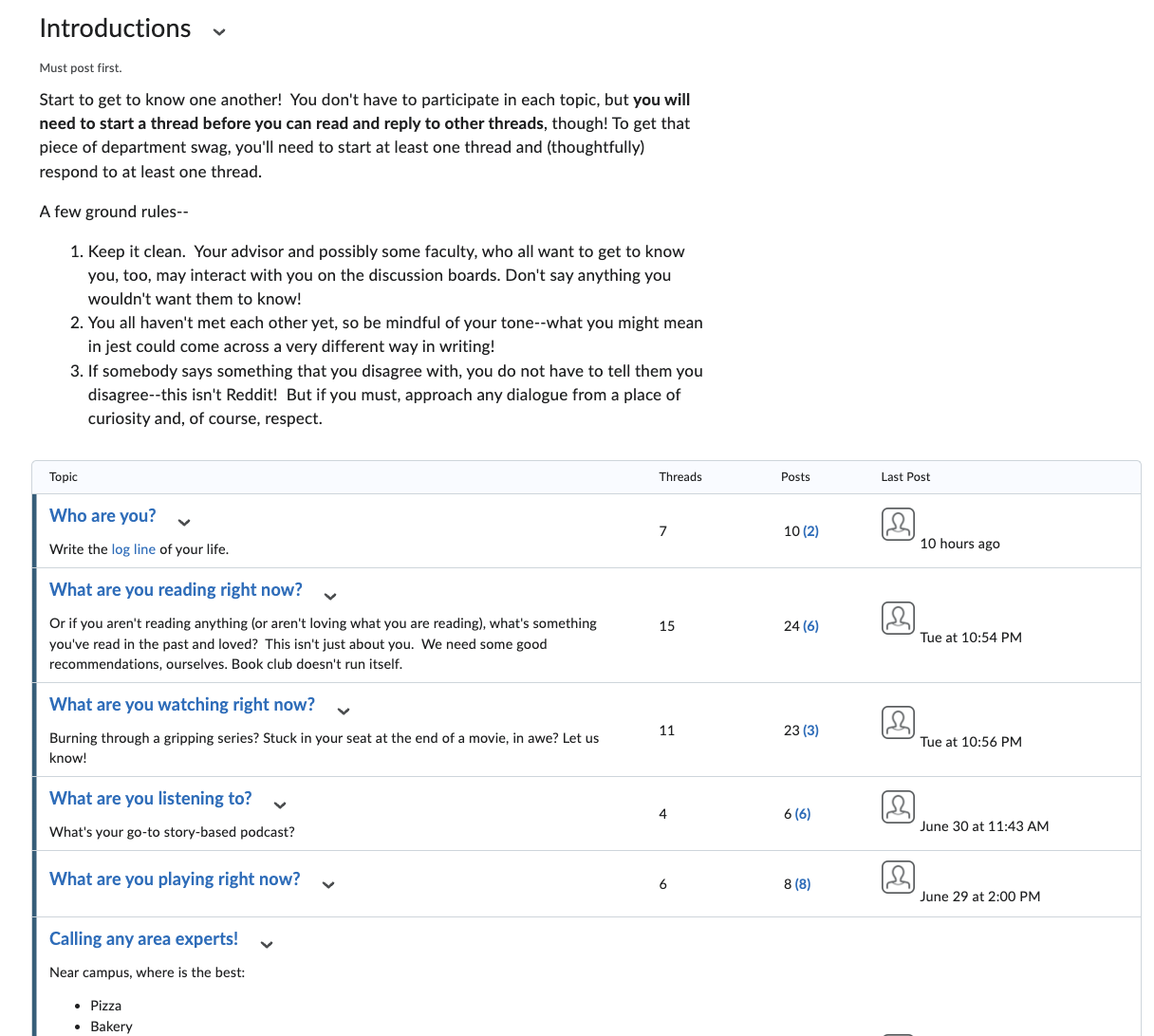The height and width of the screenshot is (1036, 1154).
Task: Expand the chevron next to Calling any area experts!
Action: coord(267,944)
